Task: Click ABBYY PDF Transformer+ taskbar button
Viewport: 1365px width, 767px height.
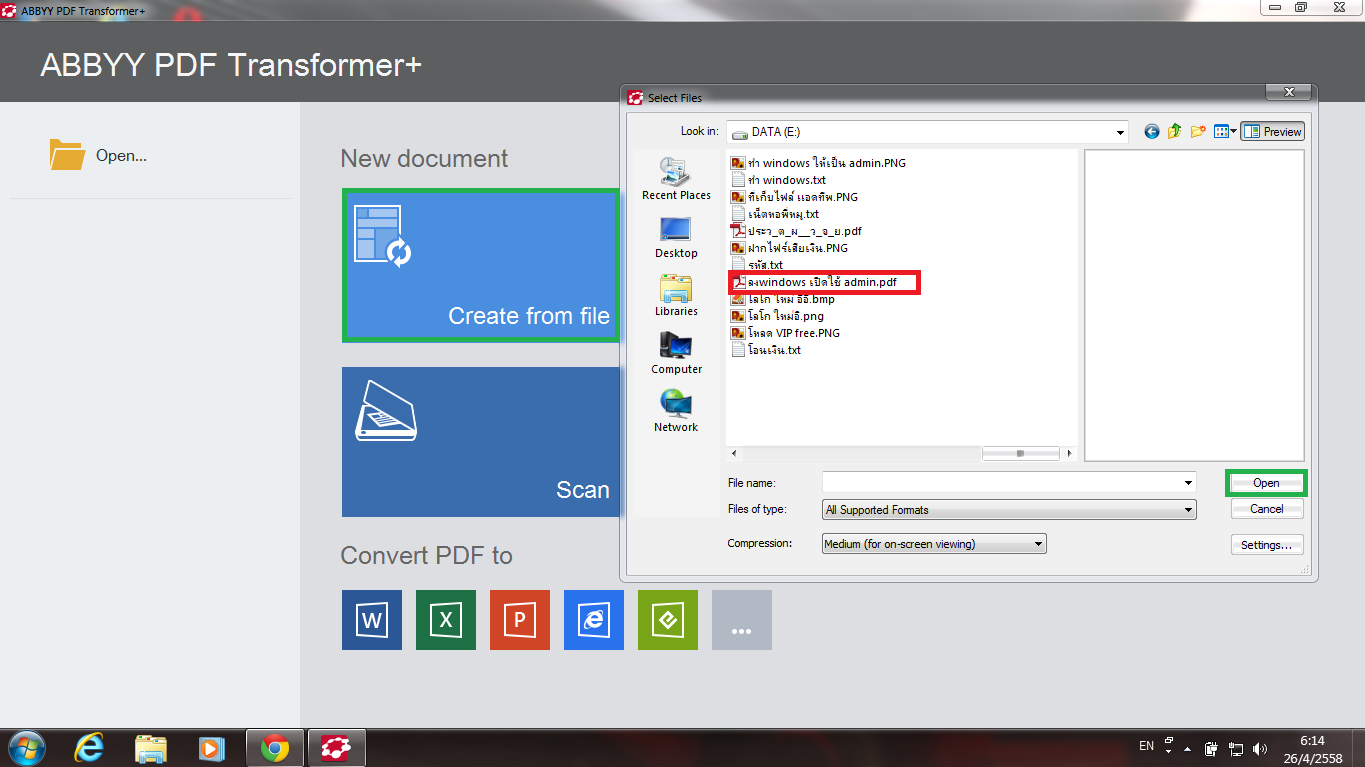Action: point(336,748)
